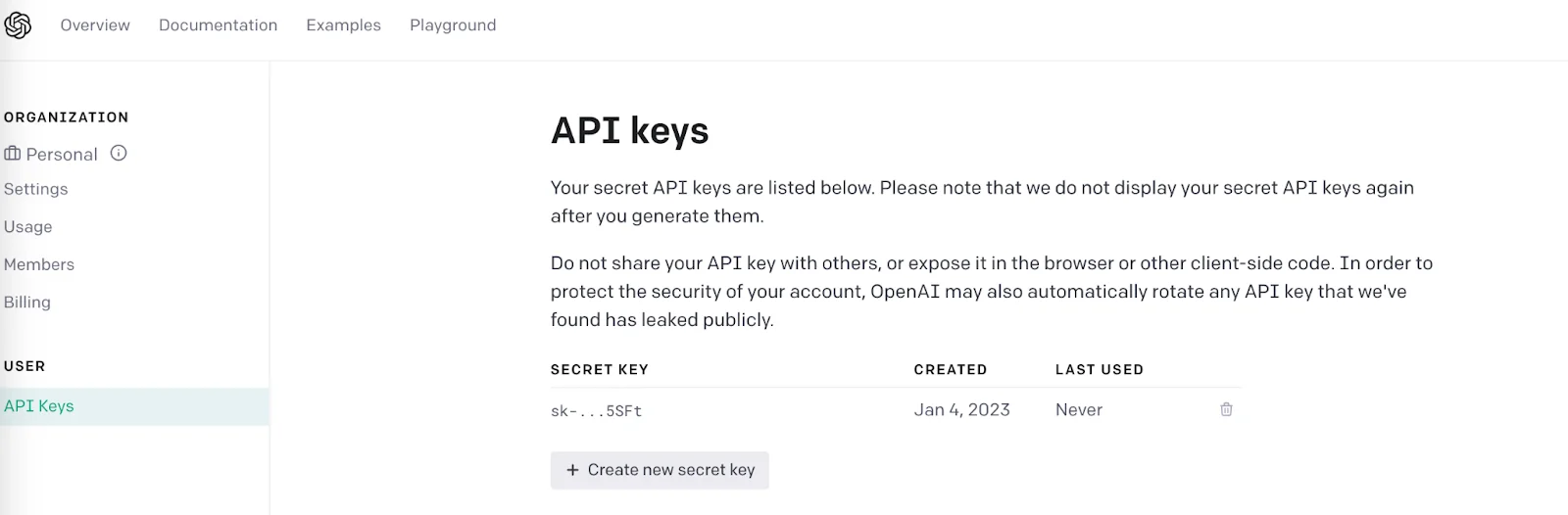This screenshot has height=515, width=1568.
Task: Delete the secret key with trash icon
Action: point(1226,409)
